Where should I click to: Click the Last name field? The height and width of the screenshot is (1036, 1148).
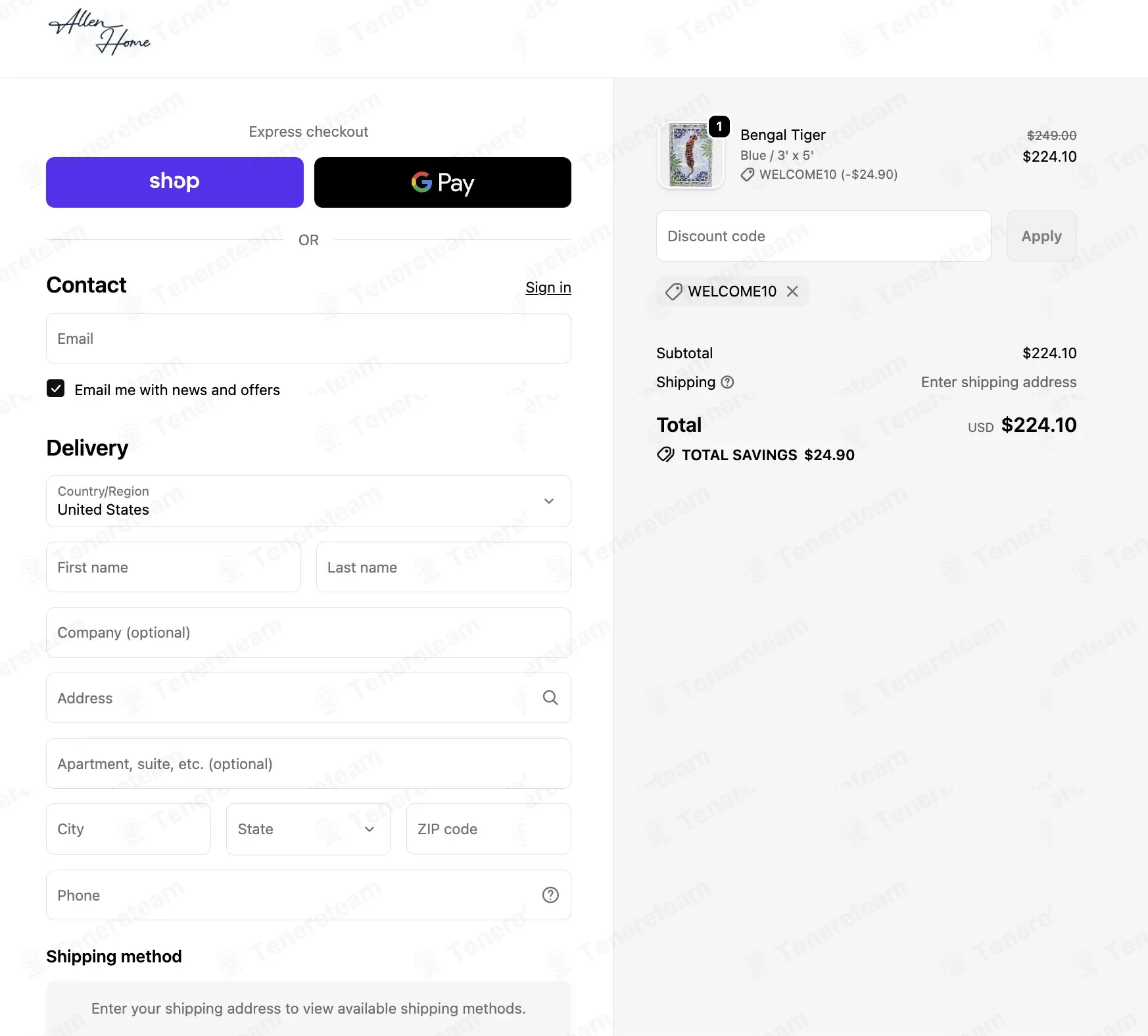click(x=444, y=567)
